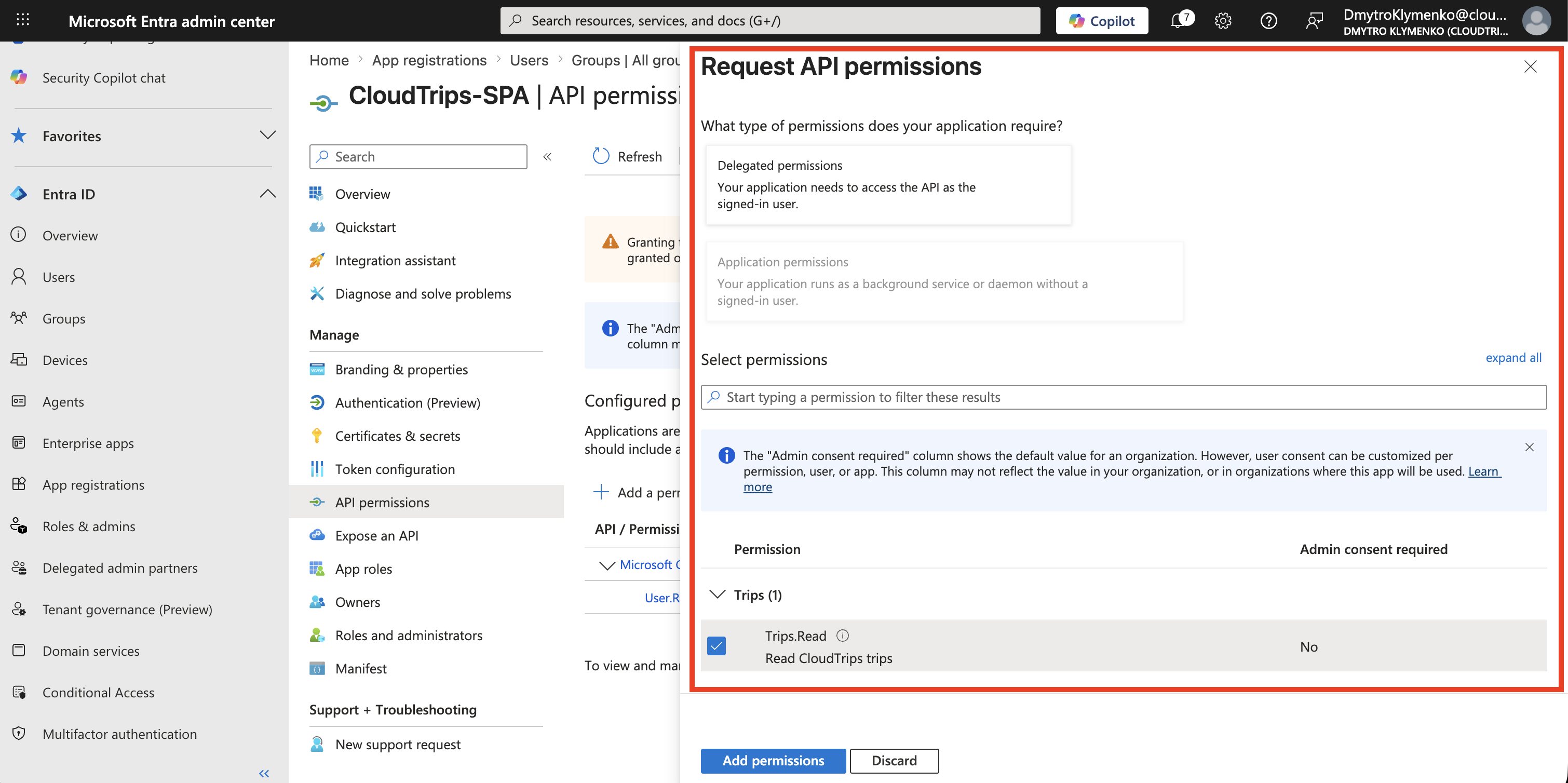Image resolution: width=1568 pixels, height=783 pixels.
Task: Select the Application permissions card
Action: coord(944,281)
